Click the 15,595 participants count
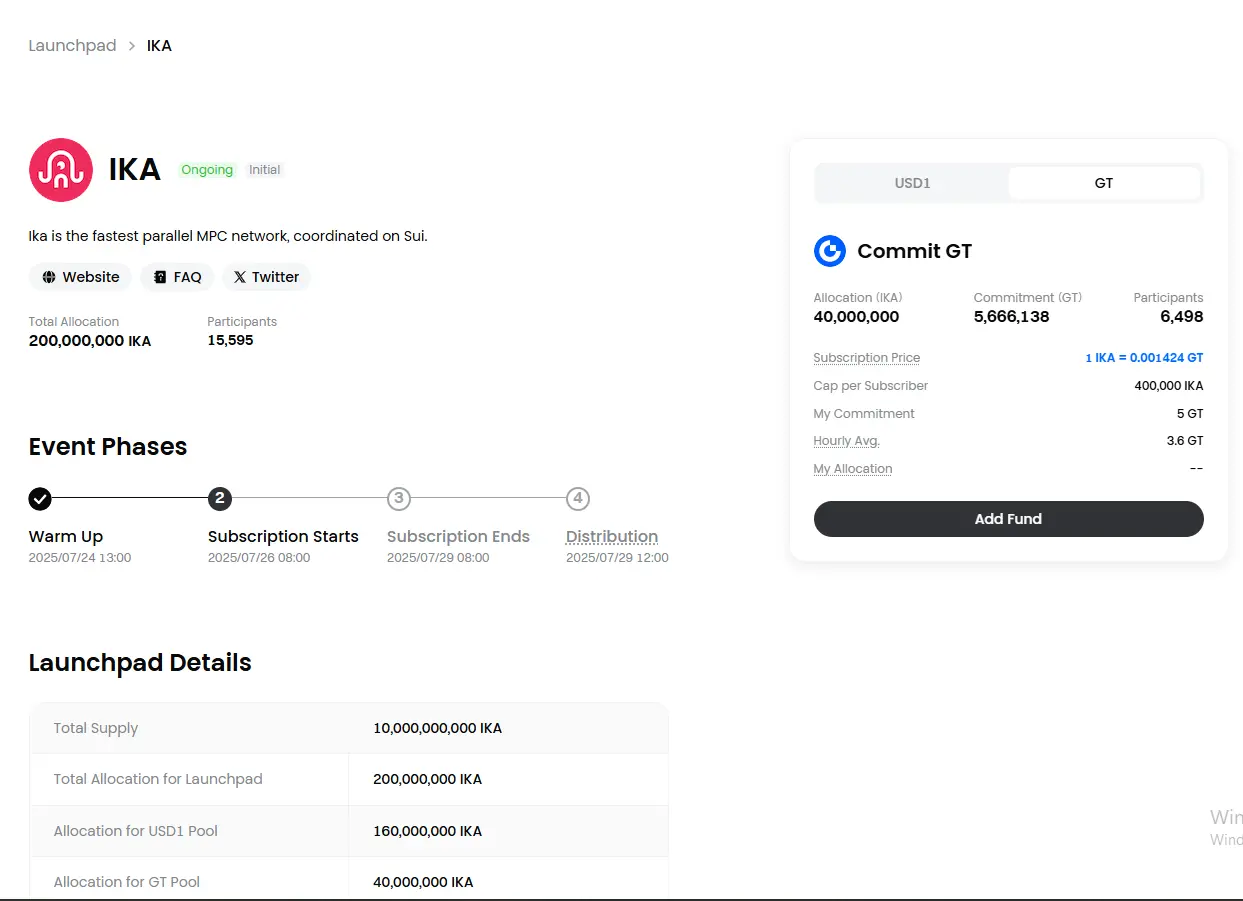 click(231, 340)
